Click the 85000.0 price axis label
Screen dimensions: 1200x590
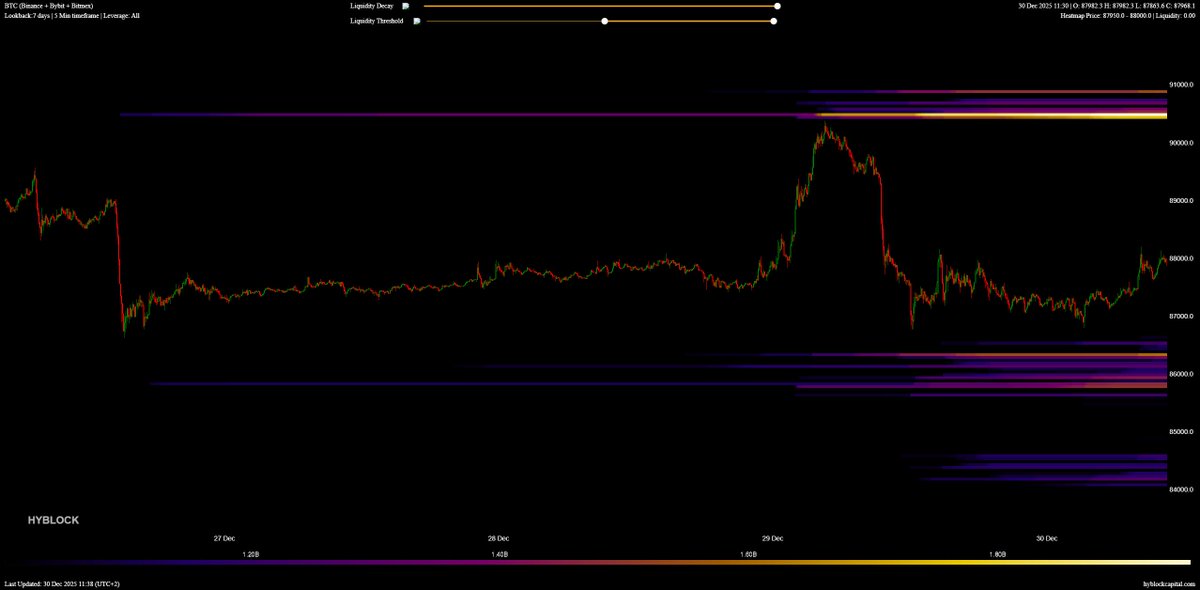pyautogui.click(x=1181, y=432)
